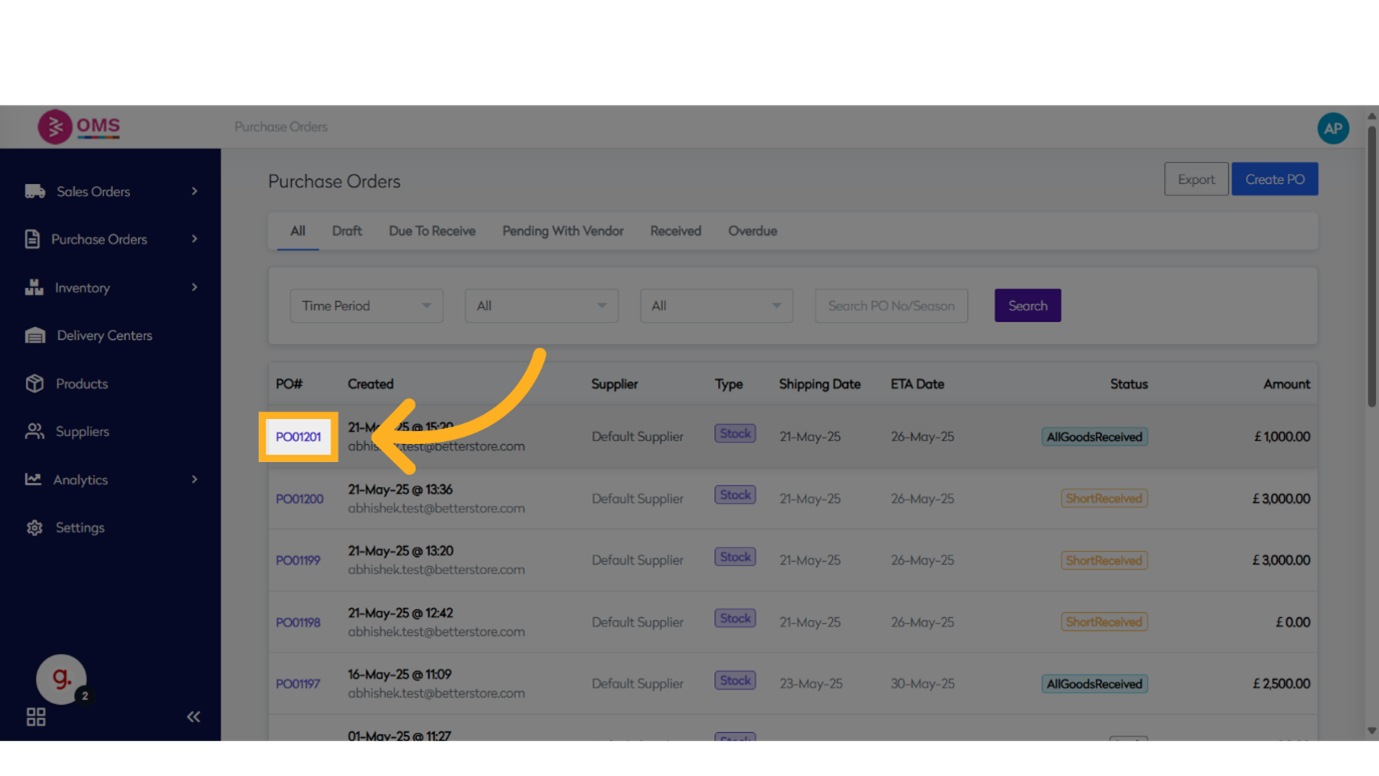
Task: Open the grid apps icon at bottom left
Action: (x=36, y=716)
